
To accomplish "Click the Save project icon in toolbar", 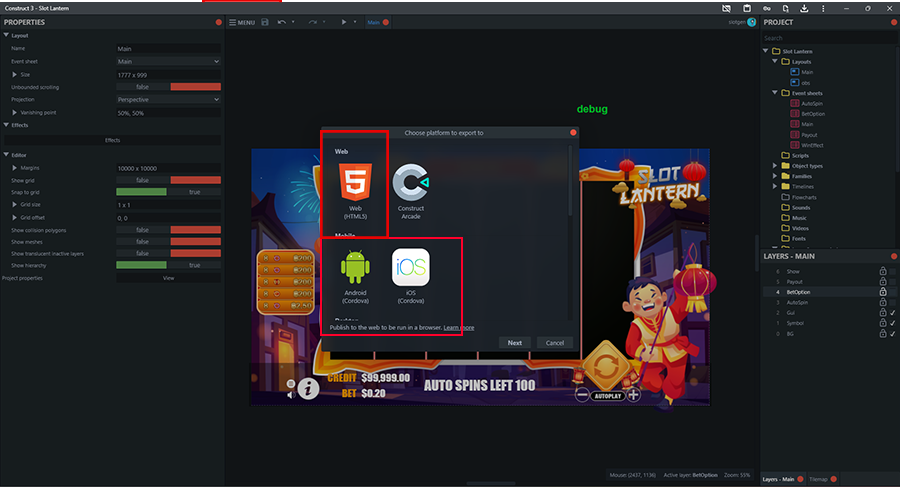I will pos(265,22).
